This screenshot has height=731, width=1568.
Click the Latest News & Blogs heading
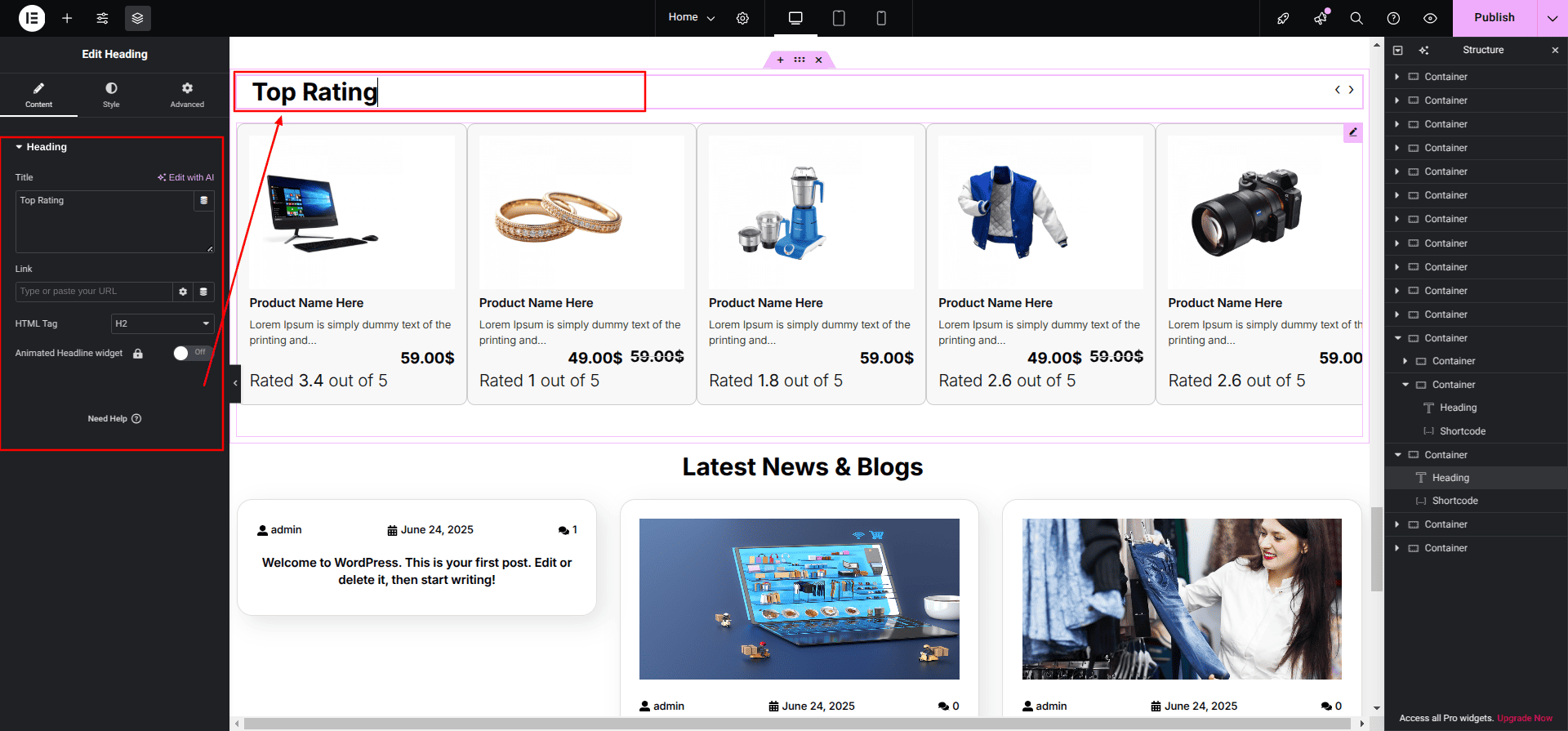pyautogui.click(x=803, y=467)
